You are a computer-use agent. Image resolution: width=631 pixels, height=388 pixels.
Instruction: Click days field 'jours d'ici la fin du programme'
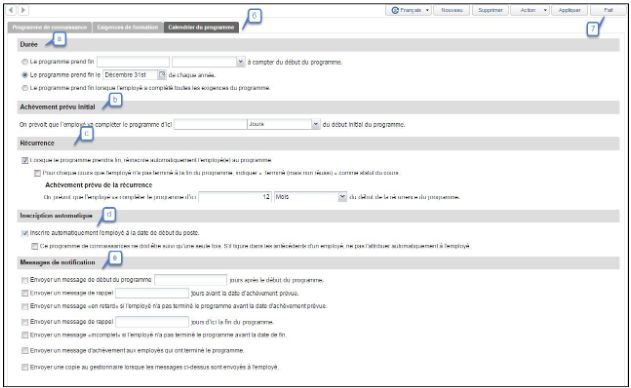[152, 322]
